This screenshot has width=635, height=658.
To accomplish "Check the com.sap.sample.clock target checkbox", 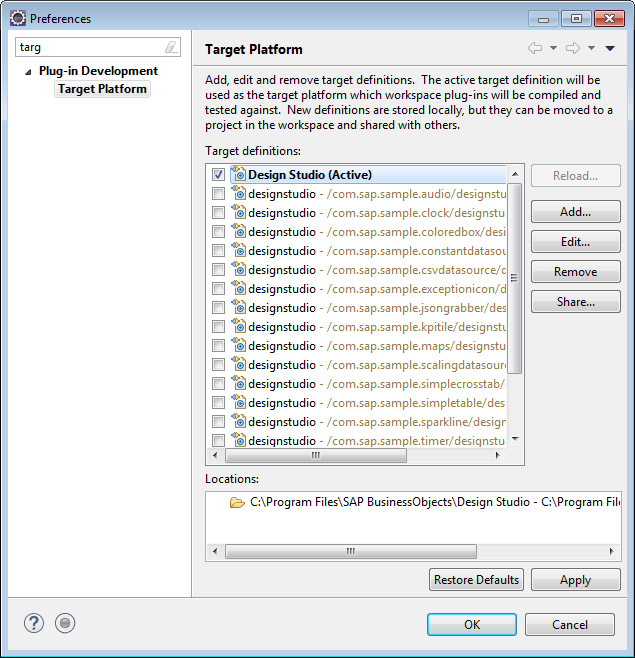I will click(218, 213).
